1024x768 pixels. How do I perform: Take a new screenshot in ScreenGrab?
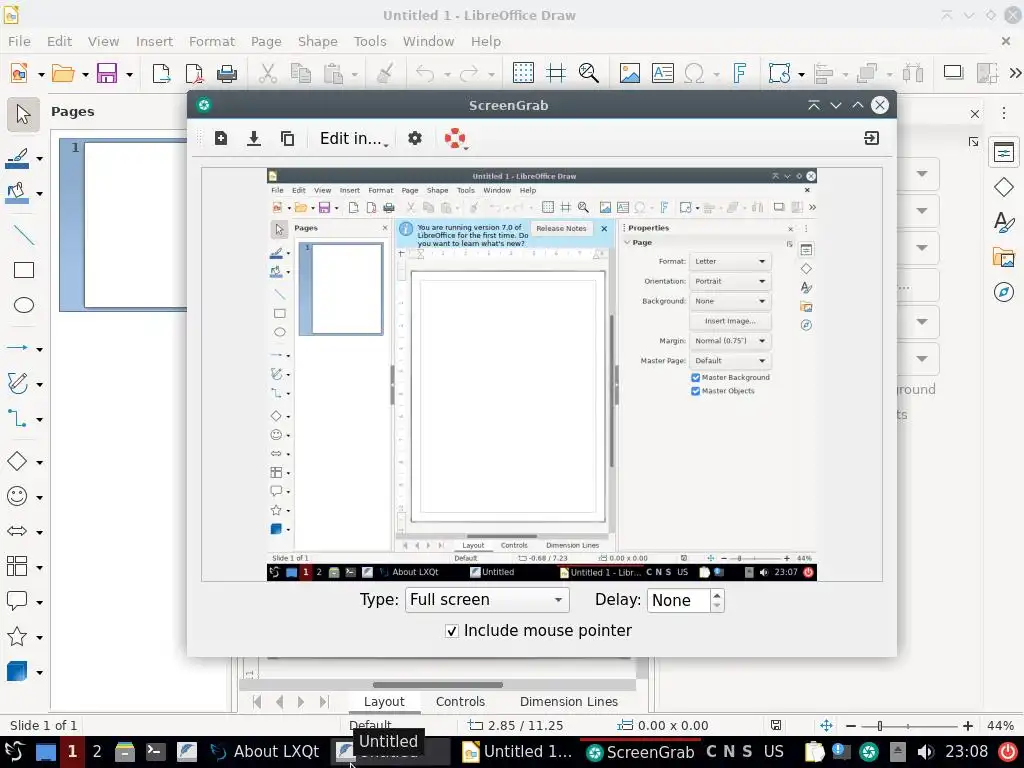click(x=221, y=138)
